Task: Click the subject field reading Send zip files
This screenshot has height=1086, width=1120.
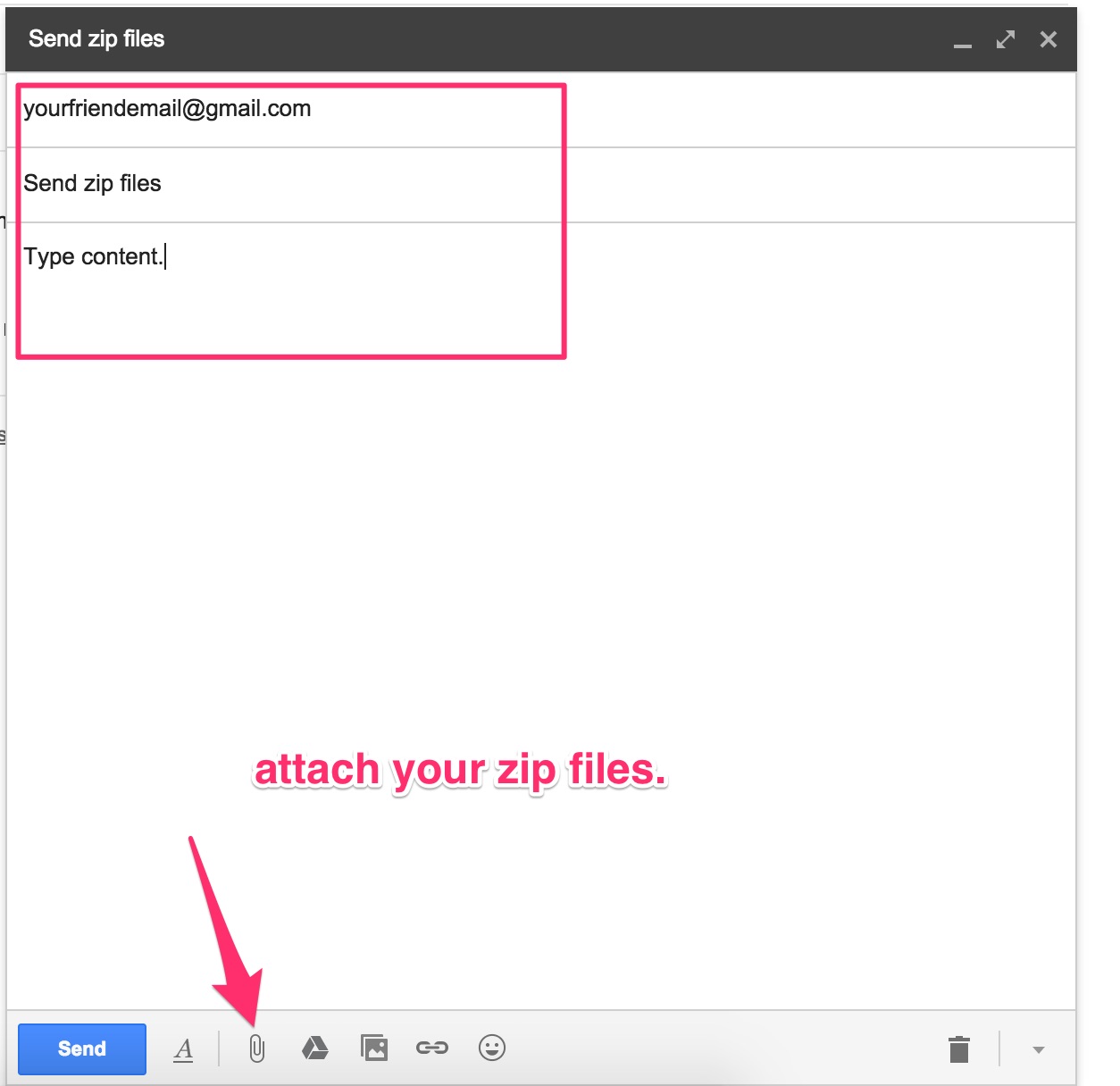Action: pyautogui.click(x=541, y=184)
